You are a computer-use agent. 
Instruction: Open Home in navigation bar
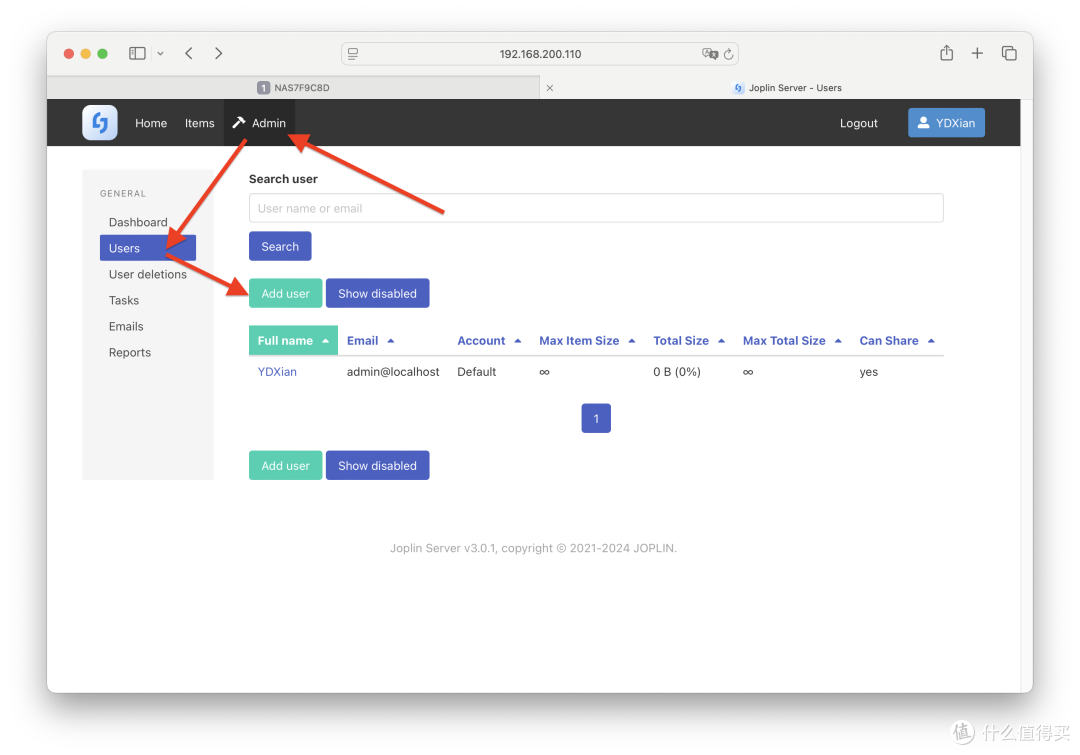coord(151,123)
